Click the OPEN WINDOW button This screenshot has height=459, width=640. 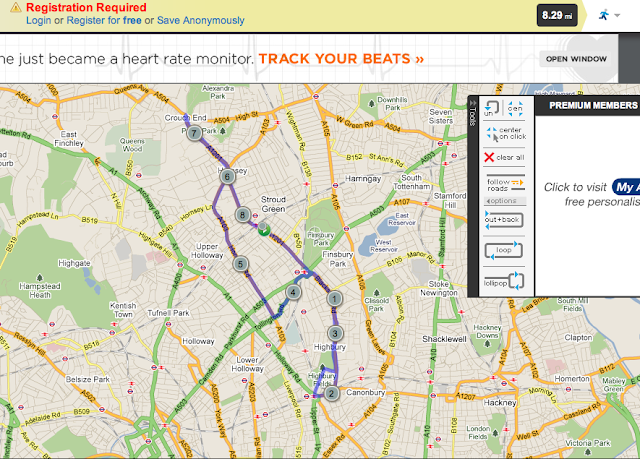(x=576, y=59)
